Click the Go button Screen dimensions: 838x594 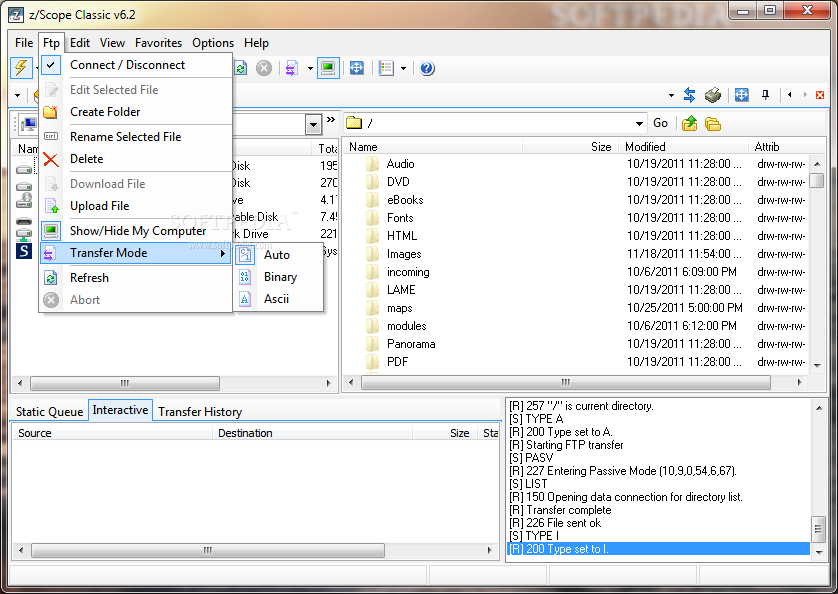(661, 123)
